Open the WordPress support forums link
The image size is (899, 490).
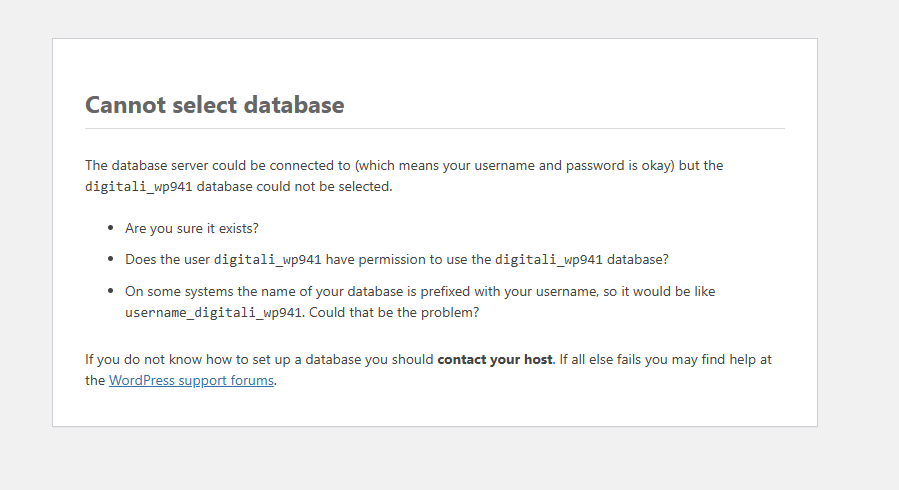(x=191, y=381)
